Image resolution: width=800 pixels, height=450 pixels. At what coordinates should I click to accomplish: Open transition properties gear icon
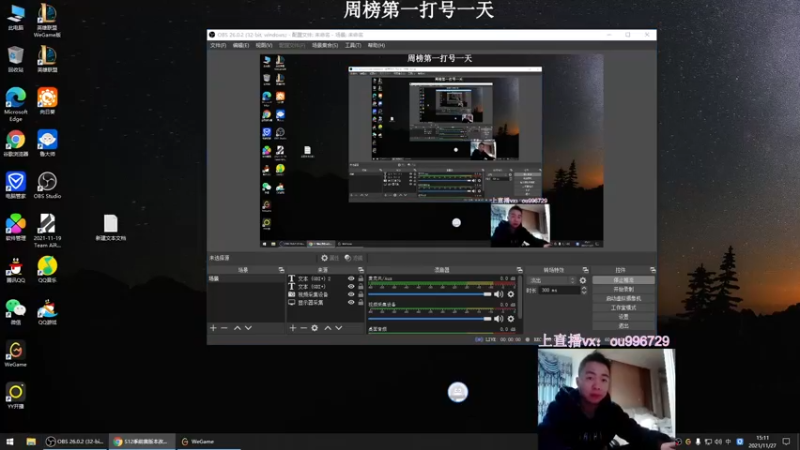coord(583,280)
